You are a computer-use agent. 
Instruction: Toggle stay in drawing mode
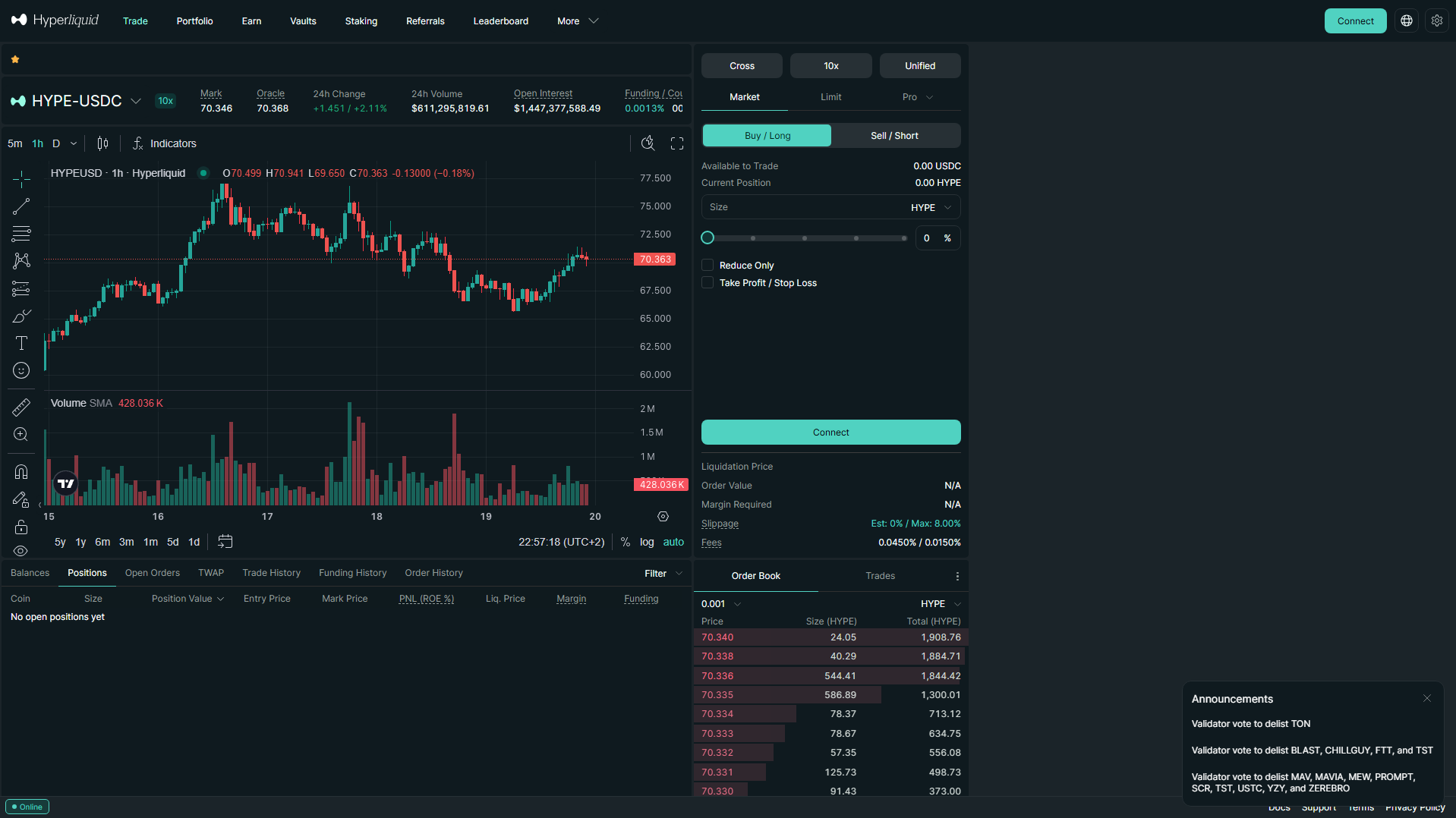(x=21, y=499)
